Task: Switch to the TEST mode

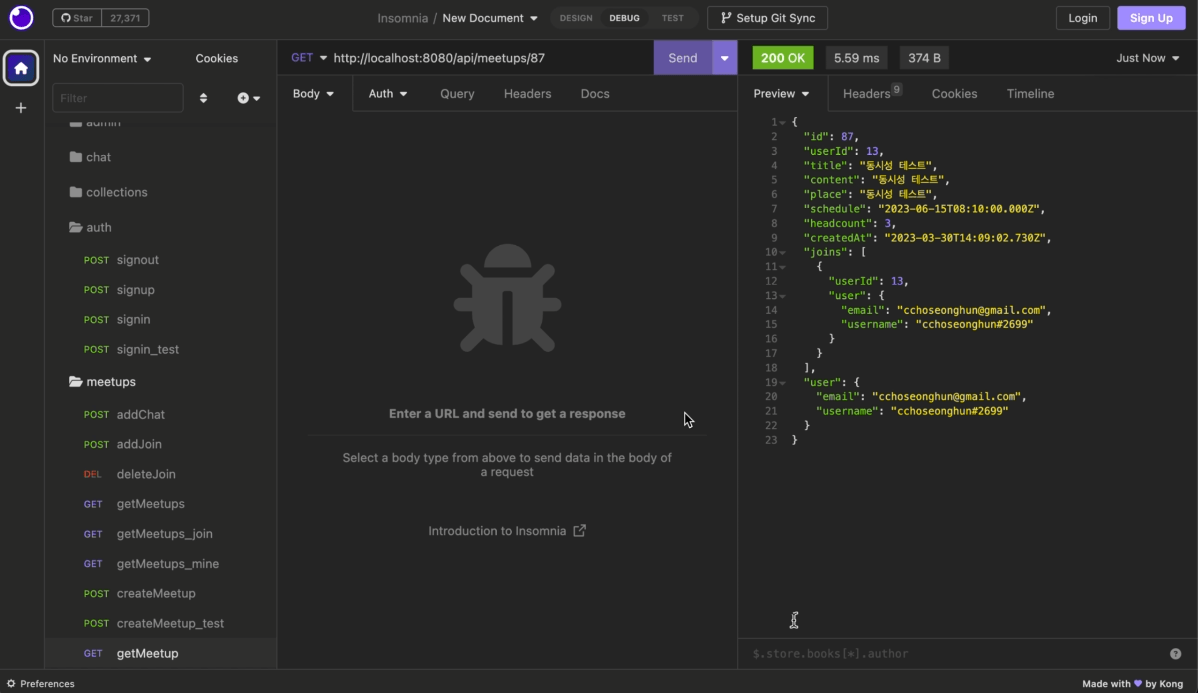Action: 672,18
